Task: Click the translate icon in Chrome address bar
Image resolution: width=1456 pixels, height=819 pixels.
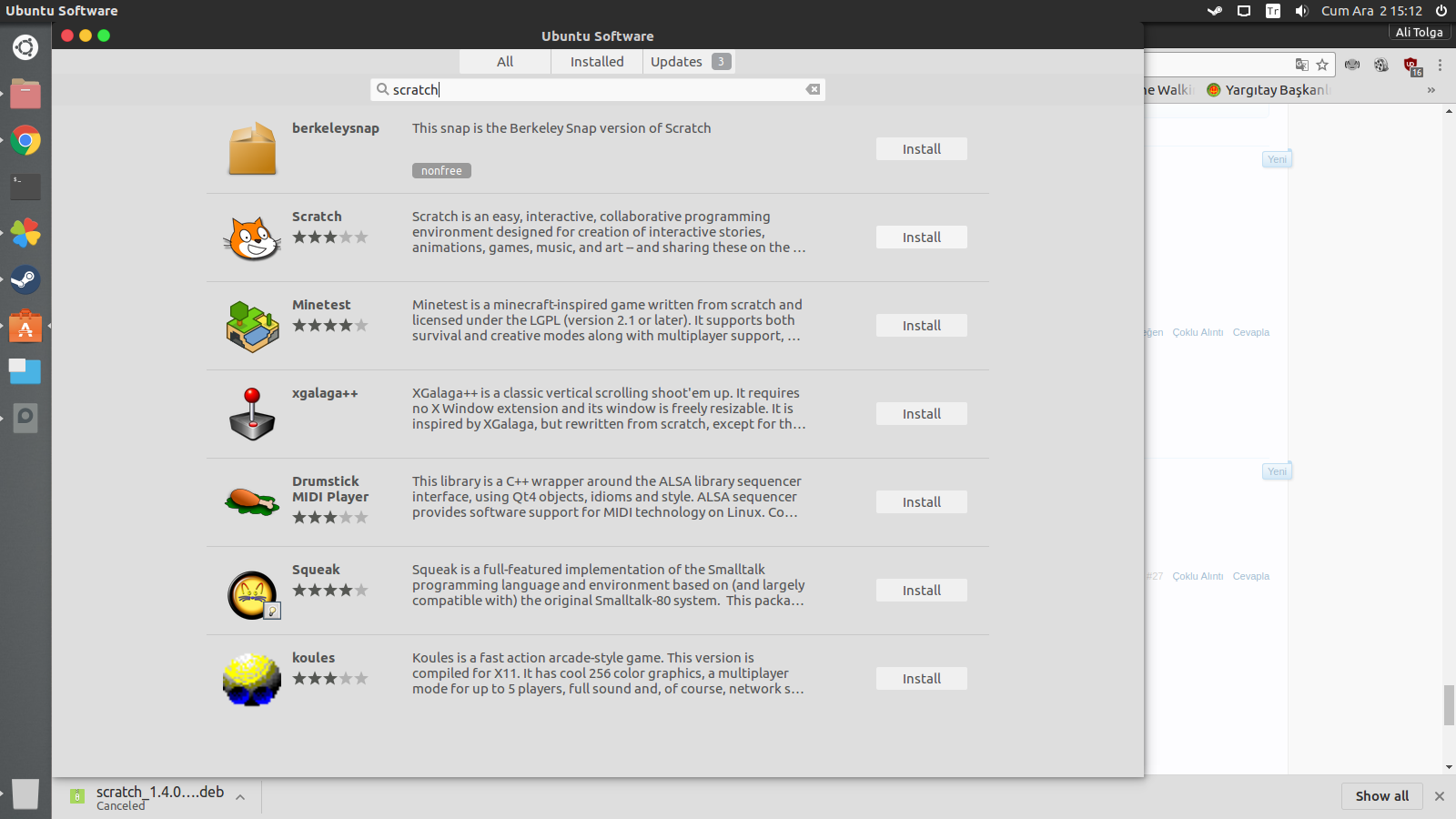Action: (x=1302, y=65)
